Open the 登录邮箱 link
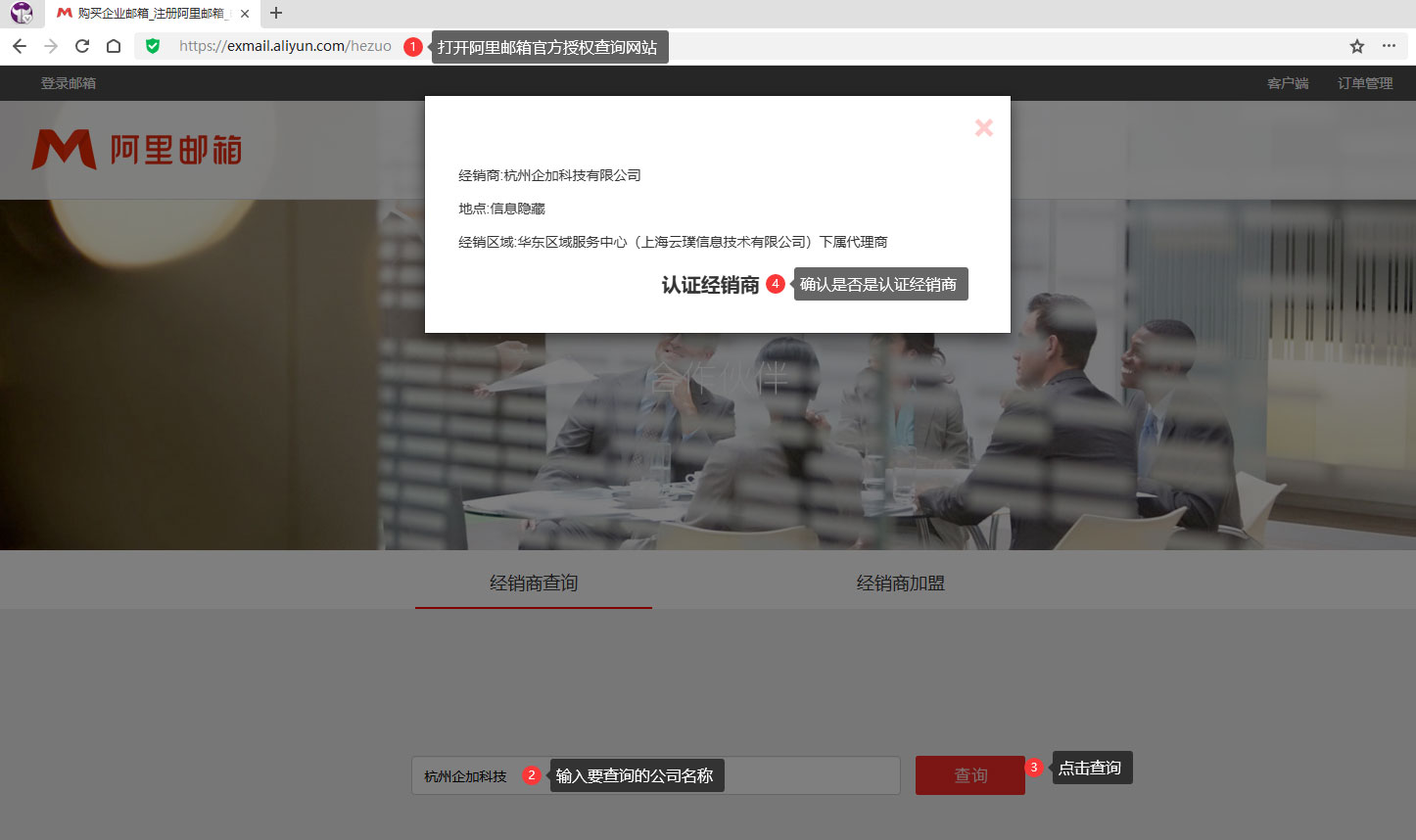1416x840 pixels. click(x=69, y=83)
